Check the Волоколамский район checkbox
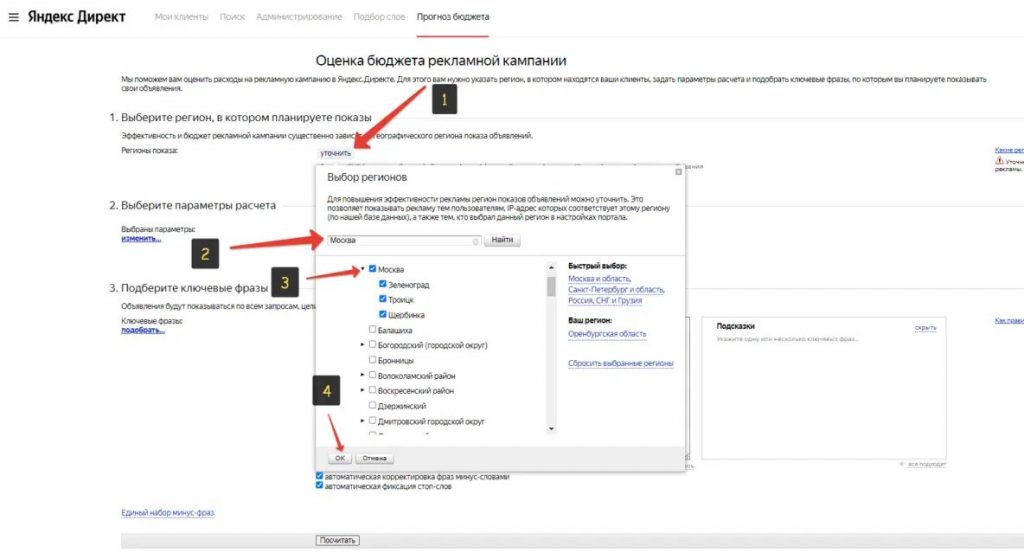This screenshot has height=559, width=1024. (372, 375)
